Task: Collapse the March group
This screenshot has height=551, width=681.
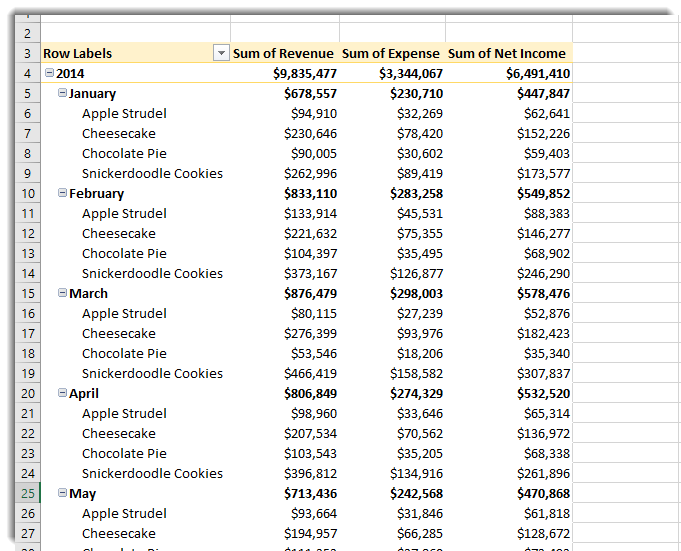Action: tap(63, 293)
